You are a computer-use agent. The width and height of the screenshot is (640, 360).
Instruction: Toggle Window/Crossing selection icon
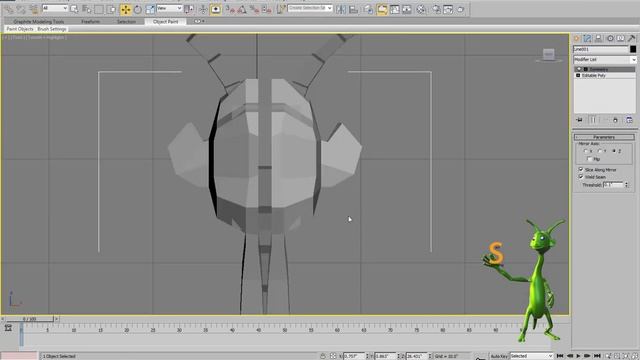pos(111,9)
